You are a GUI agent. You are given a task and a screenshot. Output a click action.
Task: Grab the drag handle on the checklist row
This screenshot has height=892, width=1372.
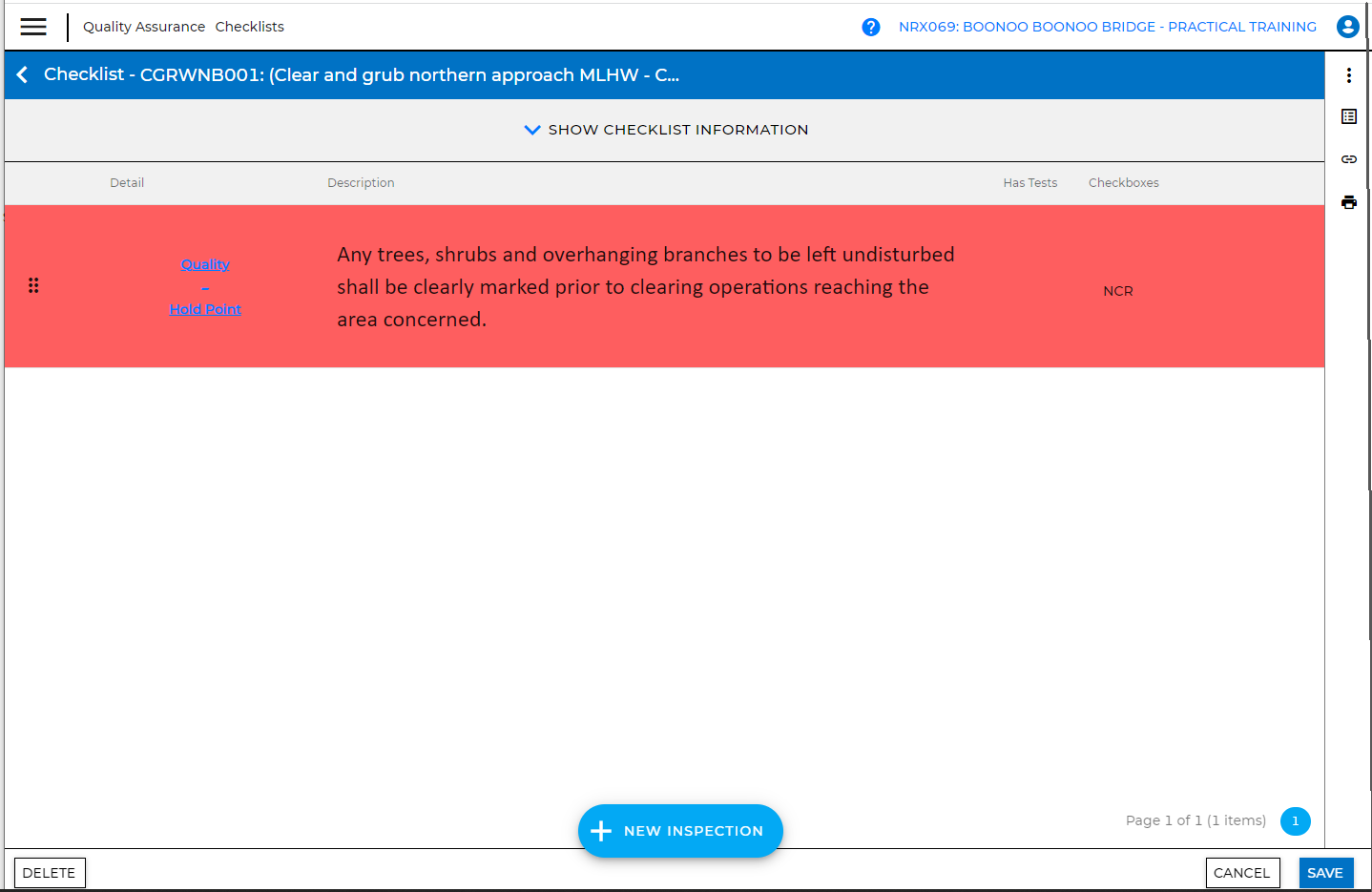33,285
